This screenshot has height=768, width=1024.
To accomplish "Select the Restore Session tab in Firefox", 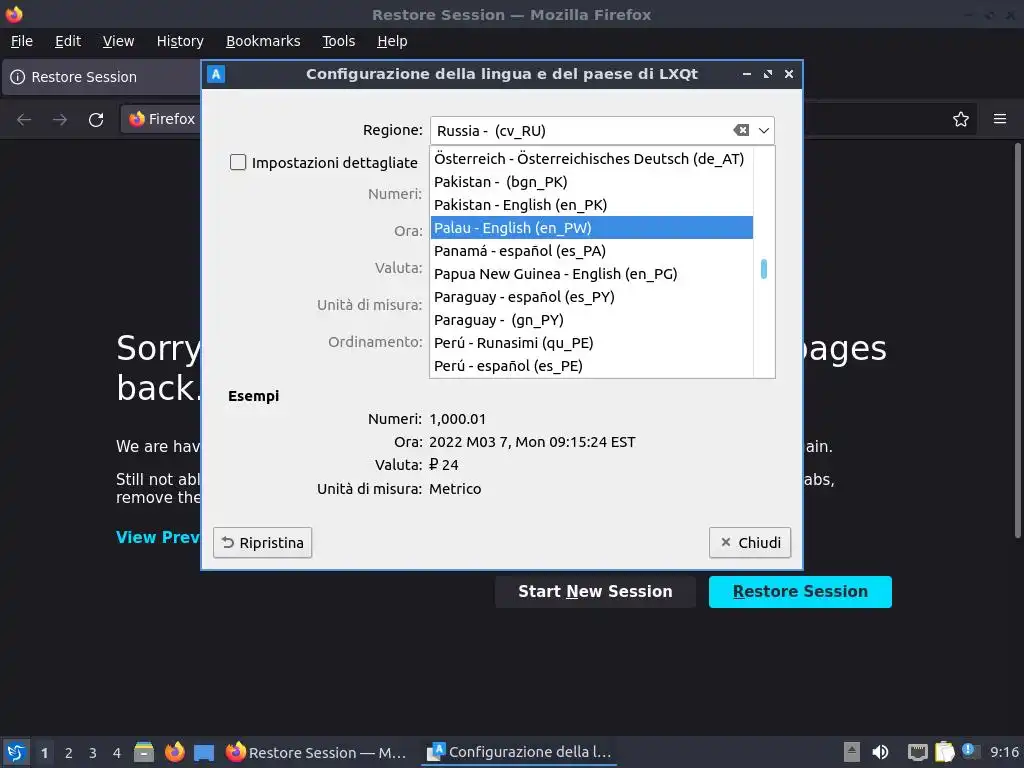I will click(x=102, y=77).
